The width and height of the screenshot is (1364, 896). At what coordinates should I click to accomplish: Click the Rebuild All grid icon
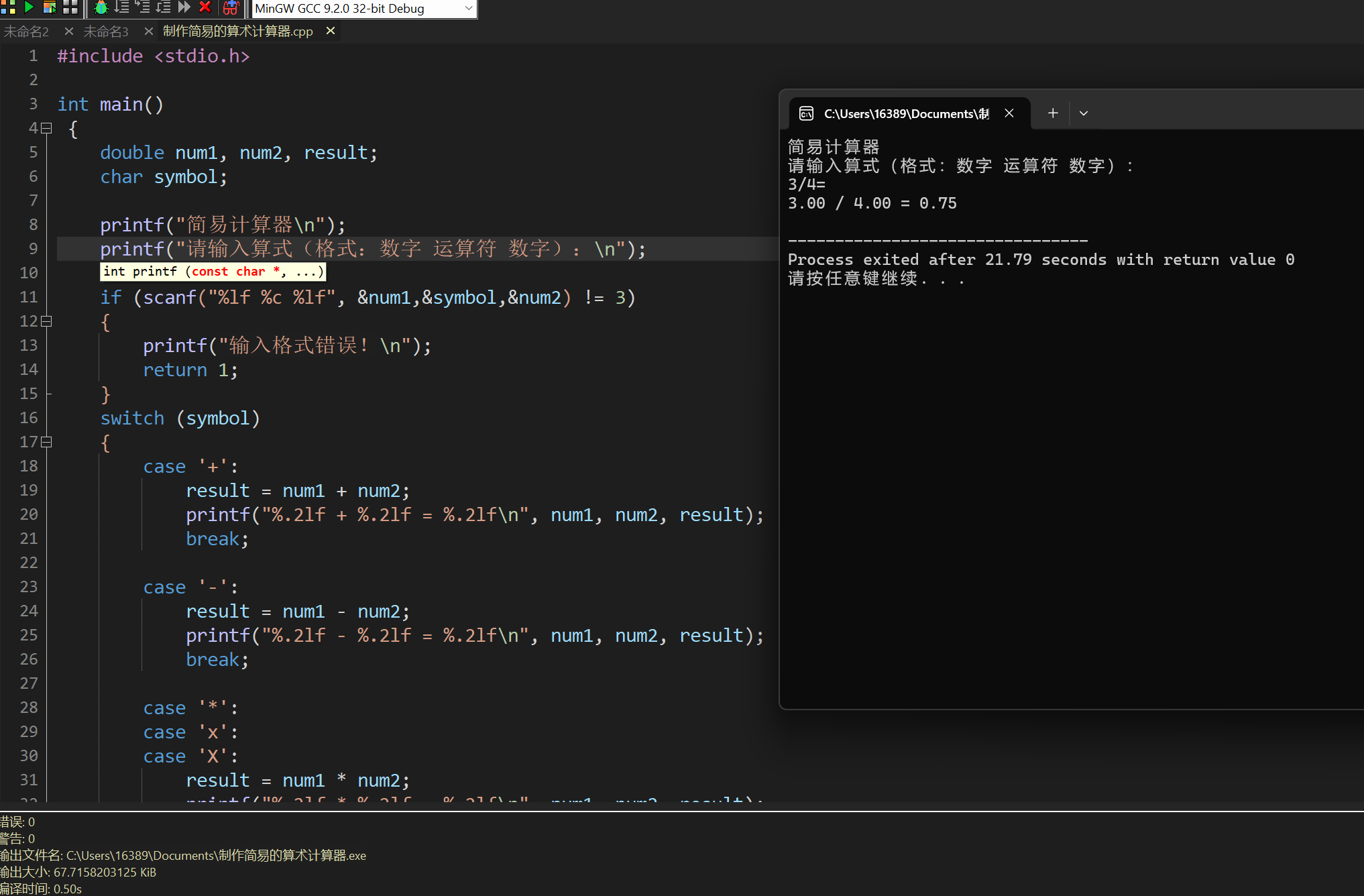click(x=70, y=7)
